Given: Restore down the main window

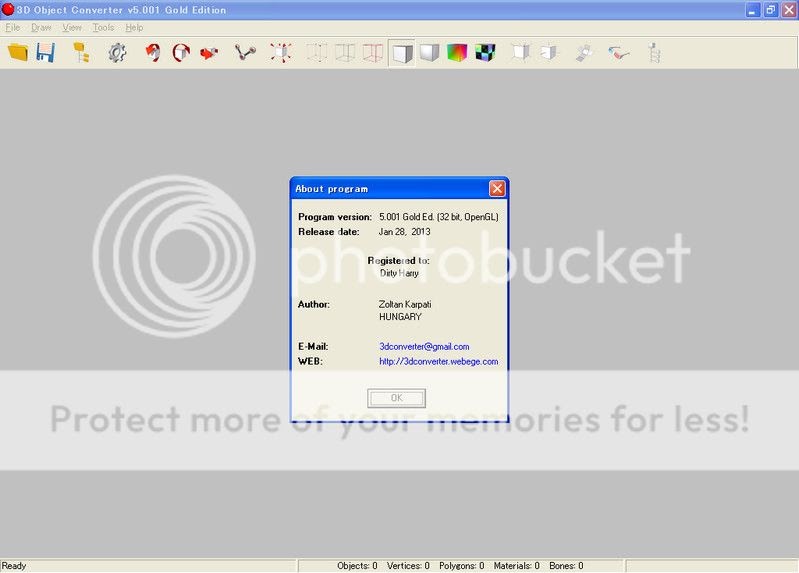Looking at the screenshot, I should pos(770,10).
